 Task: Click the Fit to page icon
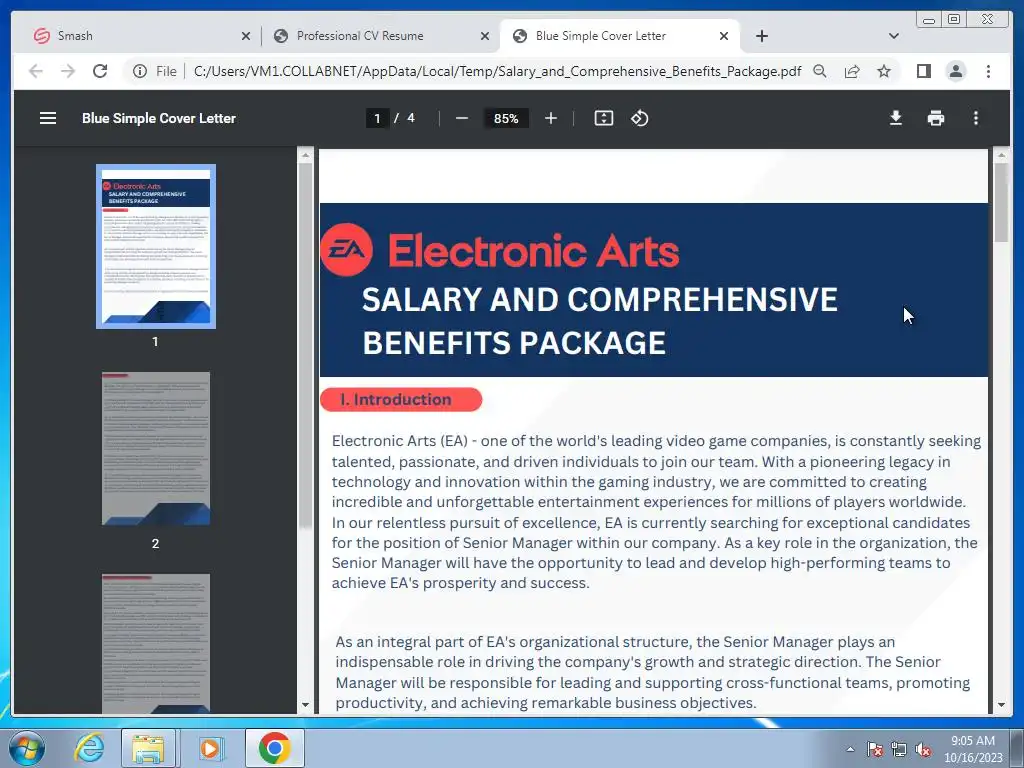(x=603, y=118)
